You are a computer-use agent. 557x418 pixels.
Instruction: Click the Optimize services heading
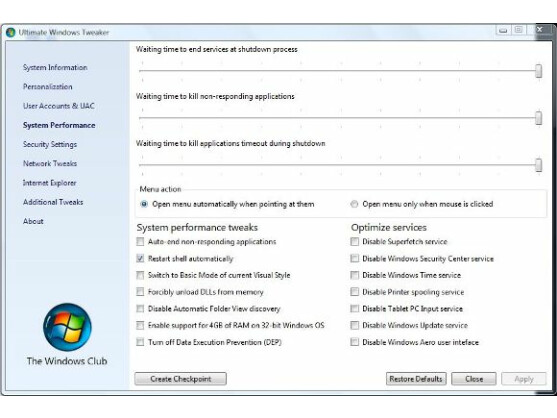click(389, 228)
